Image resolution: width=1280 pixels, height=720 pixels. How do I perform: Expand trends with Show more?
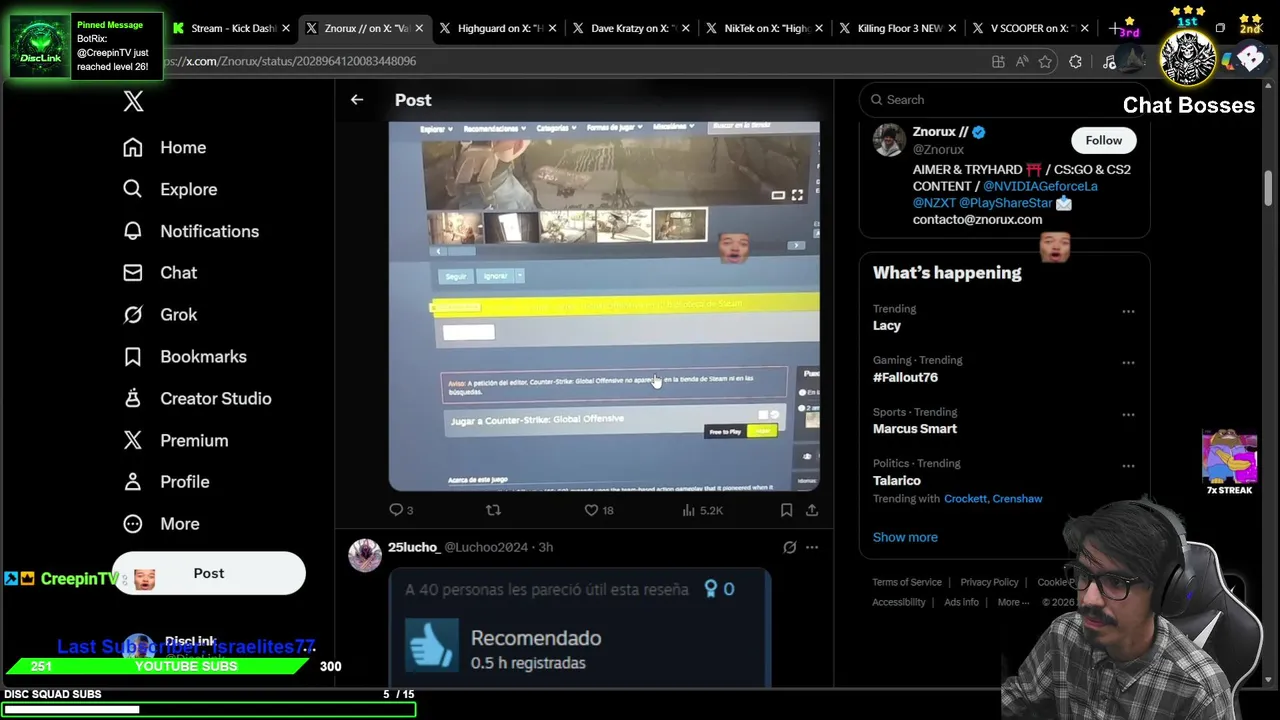point(905,537)
